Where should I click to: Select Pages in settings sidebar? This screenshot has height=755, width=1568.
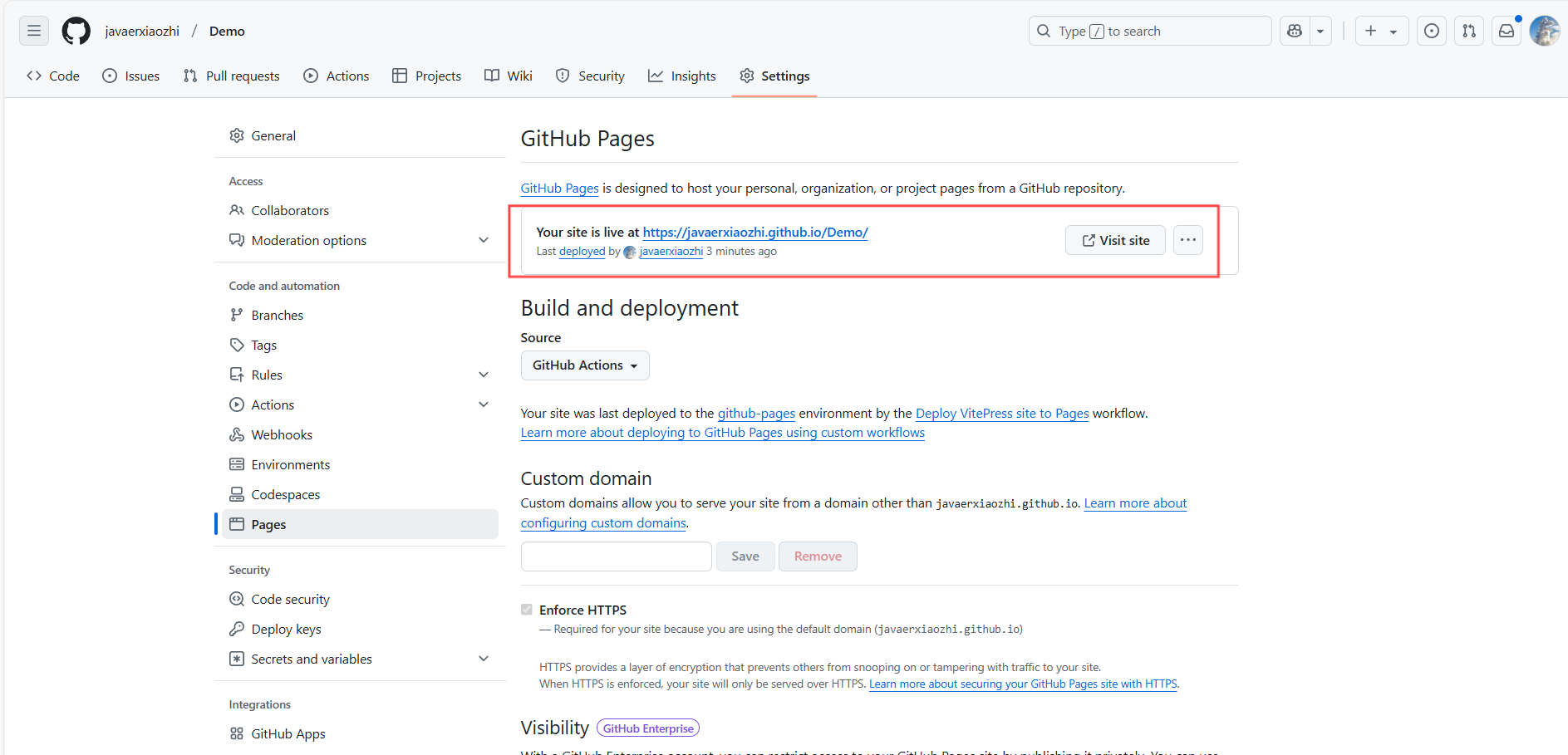360,524
